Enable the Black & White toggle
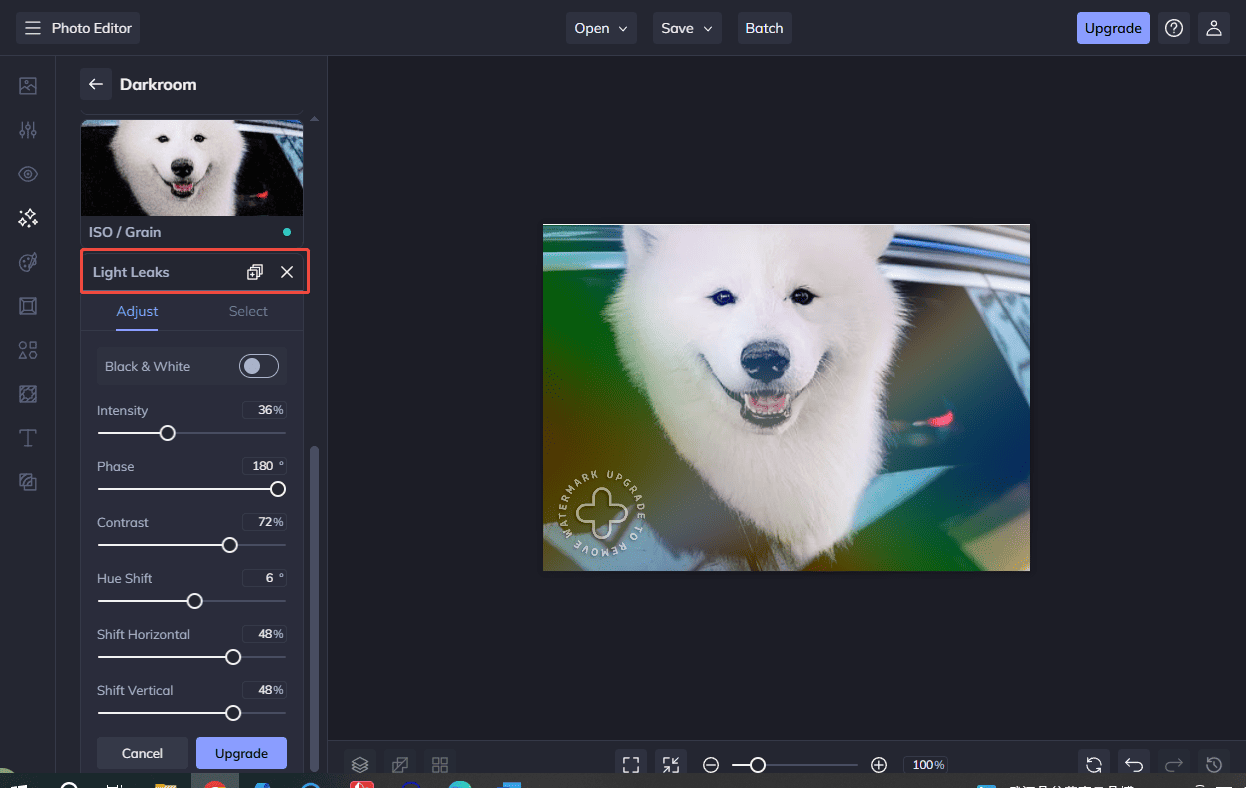 click(259, 366)
